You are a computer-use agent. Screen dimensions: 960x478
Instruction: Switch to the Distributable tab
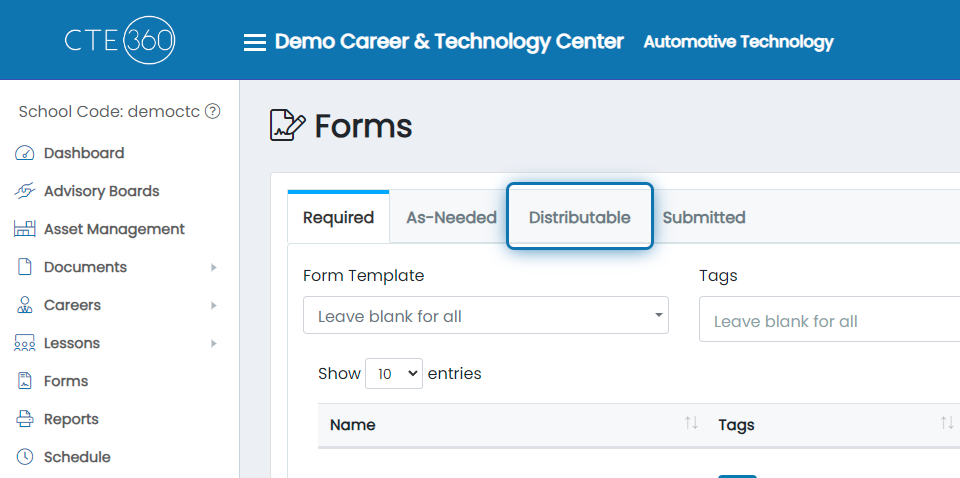click(580, 217)
